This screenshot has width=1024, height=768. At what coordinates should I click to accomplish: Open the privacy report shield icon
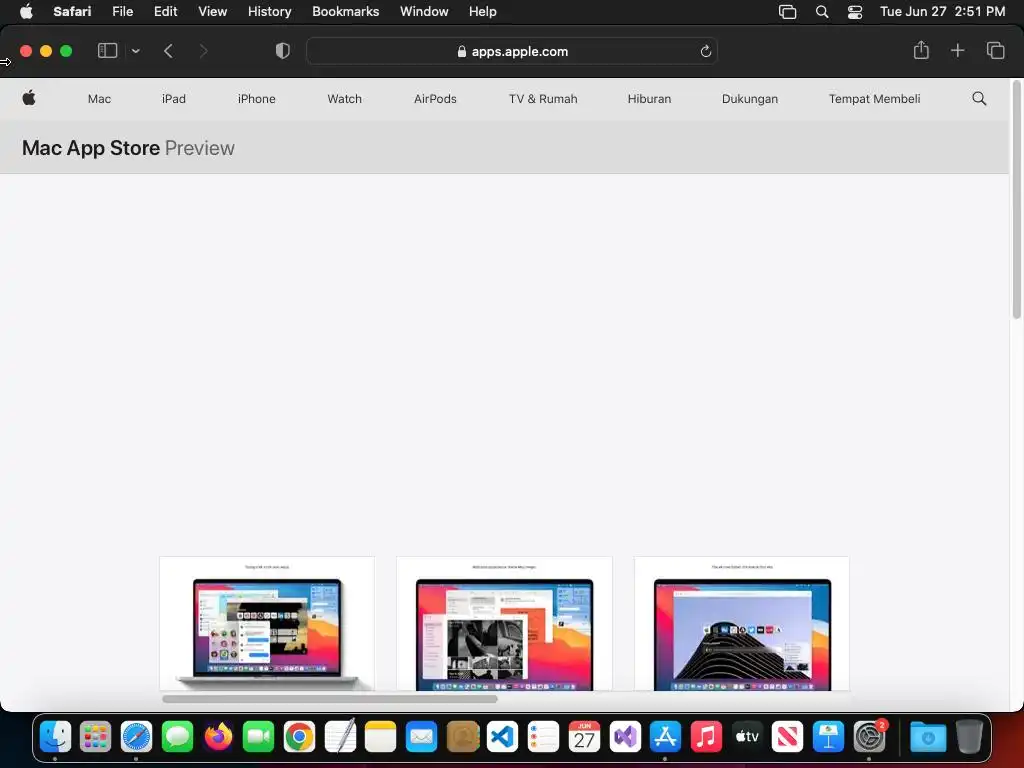tap(283, 51)
